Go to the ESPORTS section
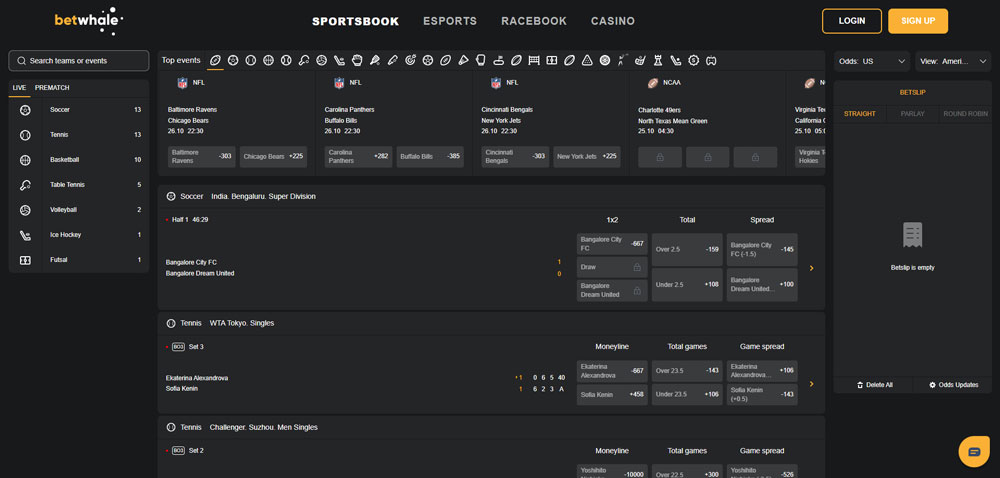 450,21
